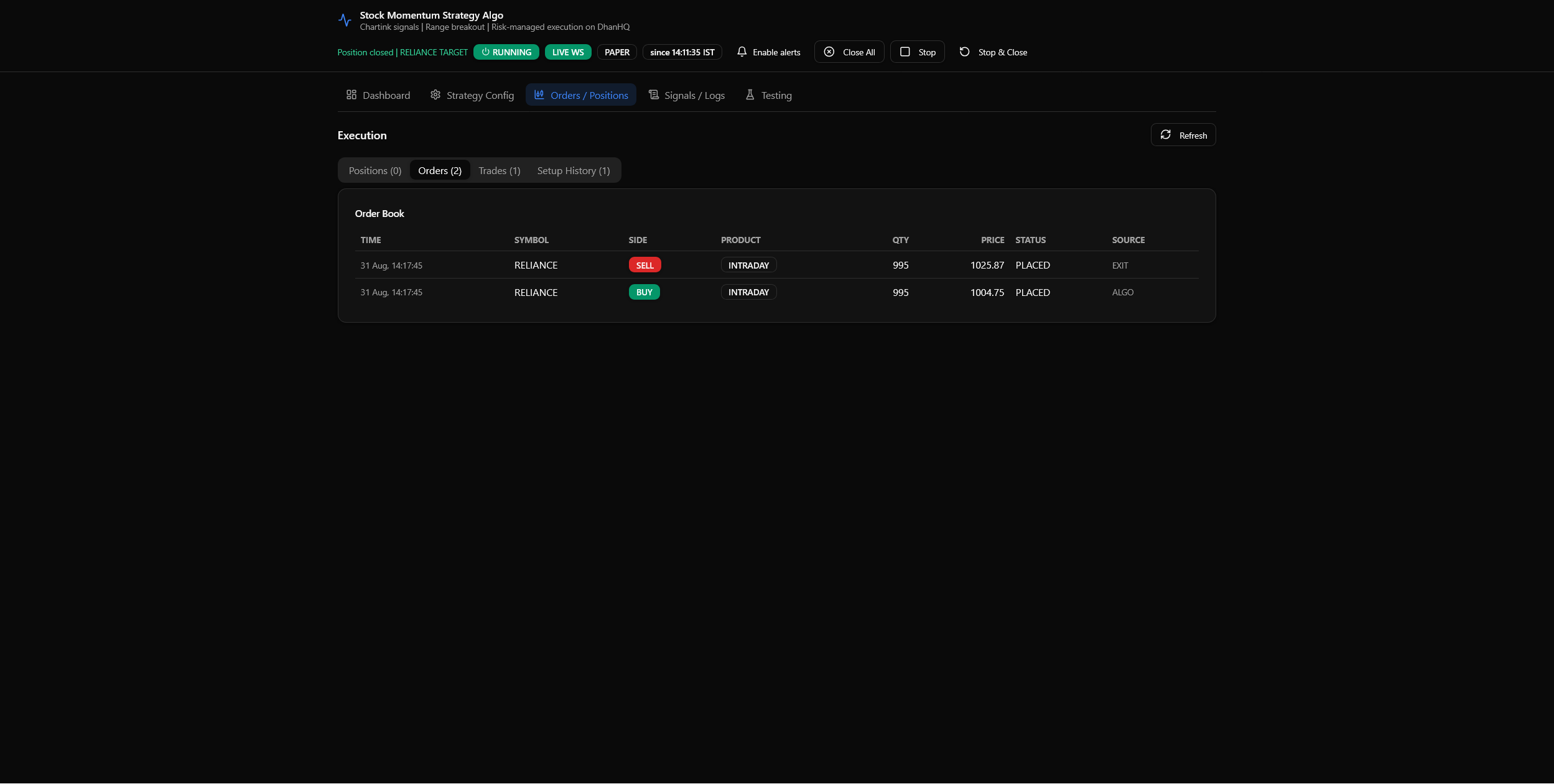
Task: Click the Refresh button label
Action: tap(1193, 136)
